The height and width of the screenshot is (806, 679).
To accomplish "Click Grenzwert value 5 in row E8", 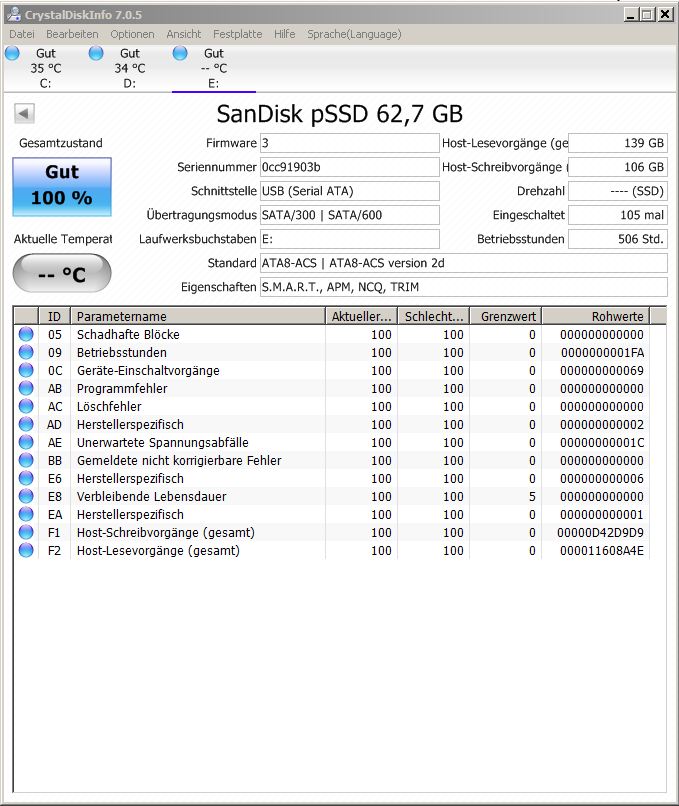I will coord(532,497).
